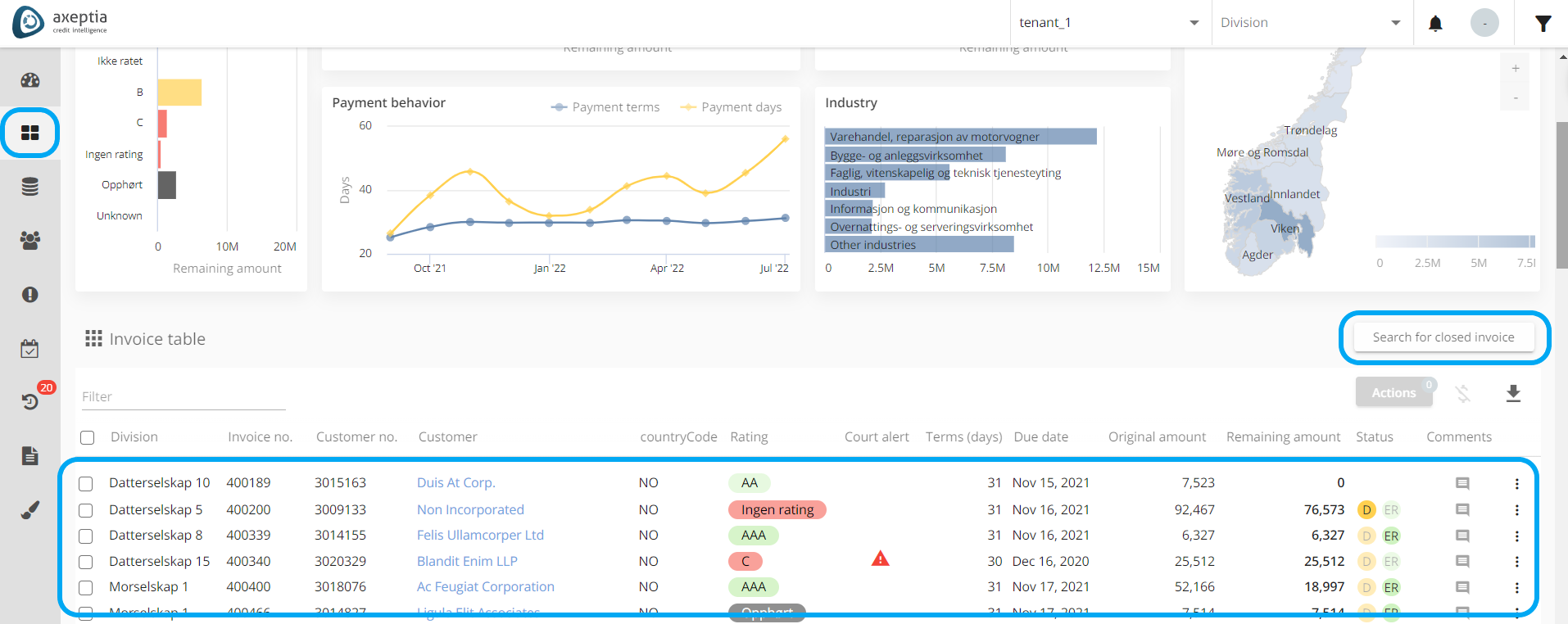Click the court alert warning triangle

[881, 558]
